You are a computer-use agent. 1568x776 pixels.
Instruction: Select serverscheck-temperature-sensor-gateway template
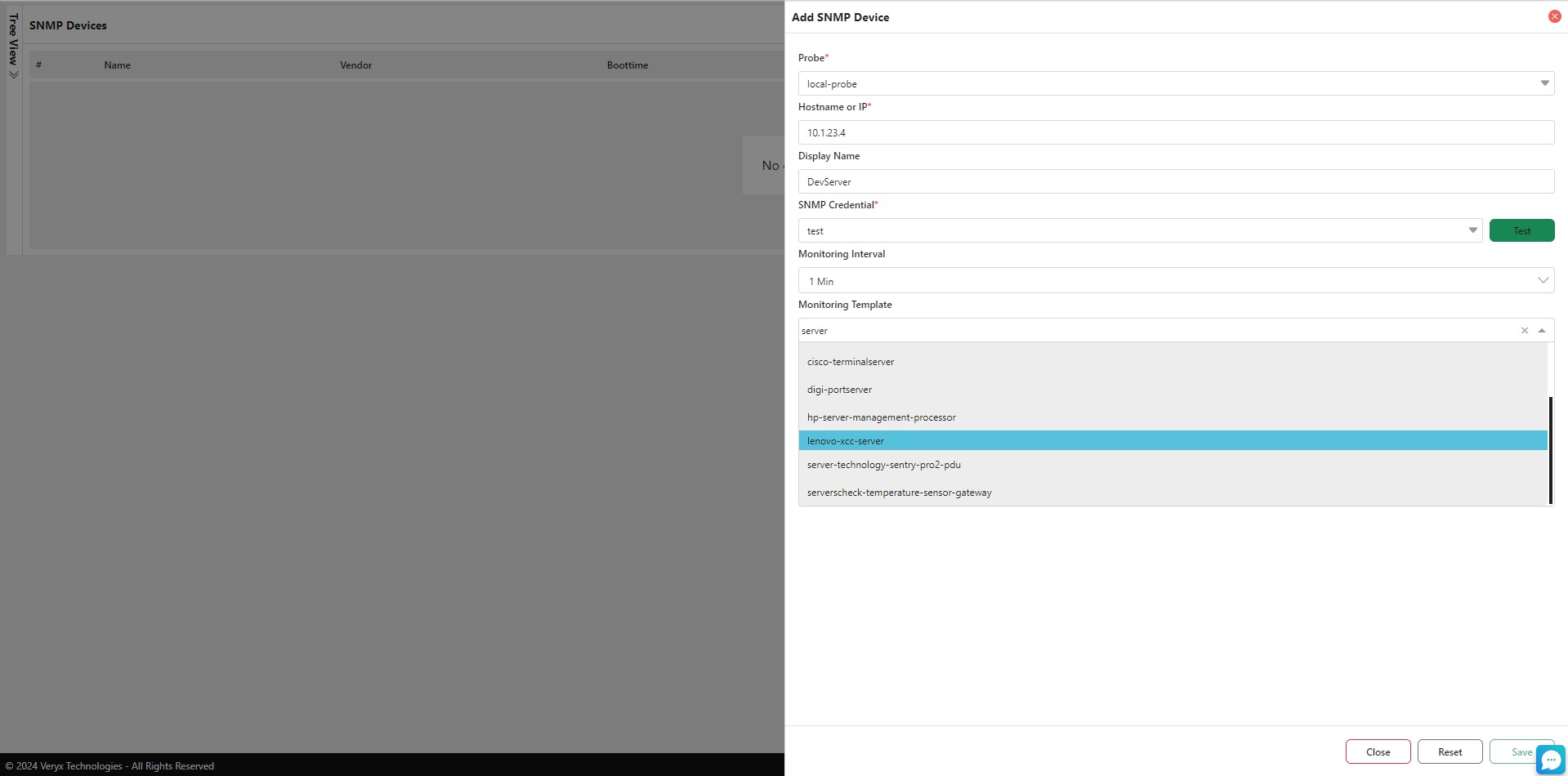point(899,493)
